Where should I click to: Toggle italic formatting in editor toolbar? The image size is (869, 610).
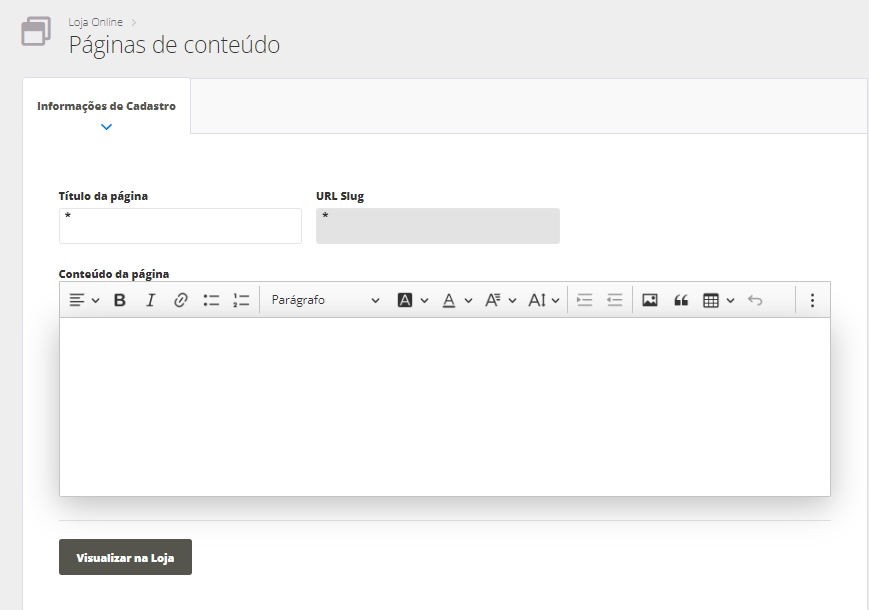tap(150, 300)
